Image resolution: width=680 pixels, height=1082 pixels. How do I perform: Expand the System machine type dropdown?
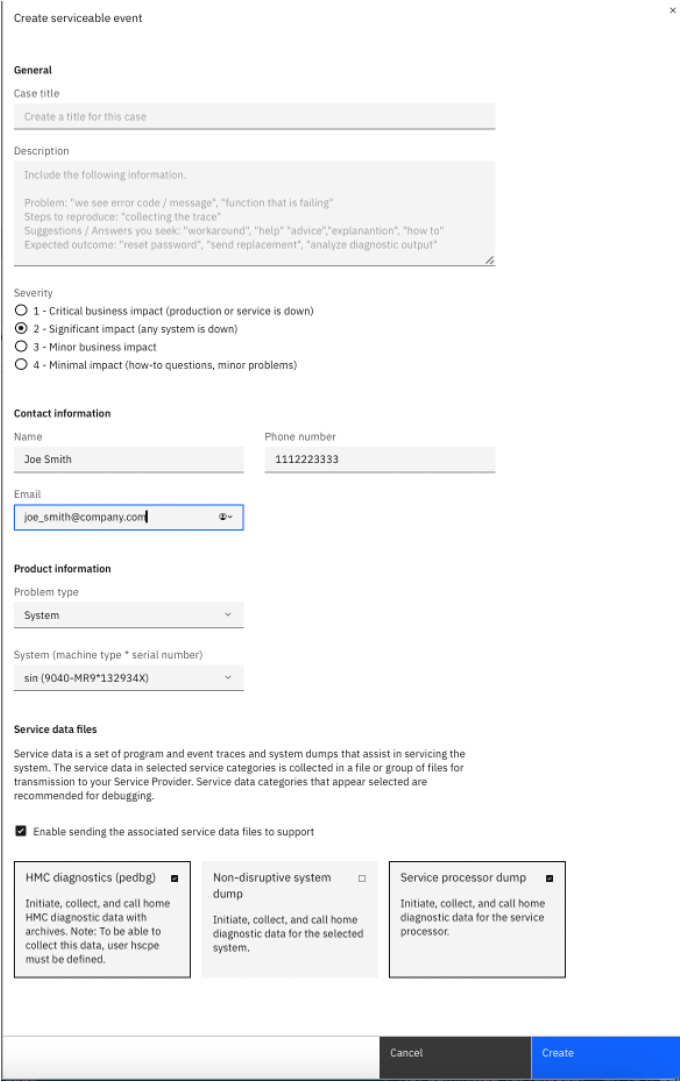coord(128,678)
